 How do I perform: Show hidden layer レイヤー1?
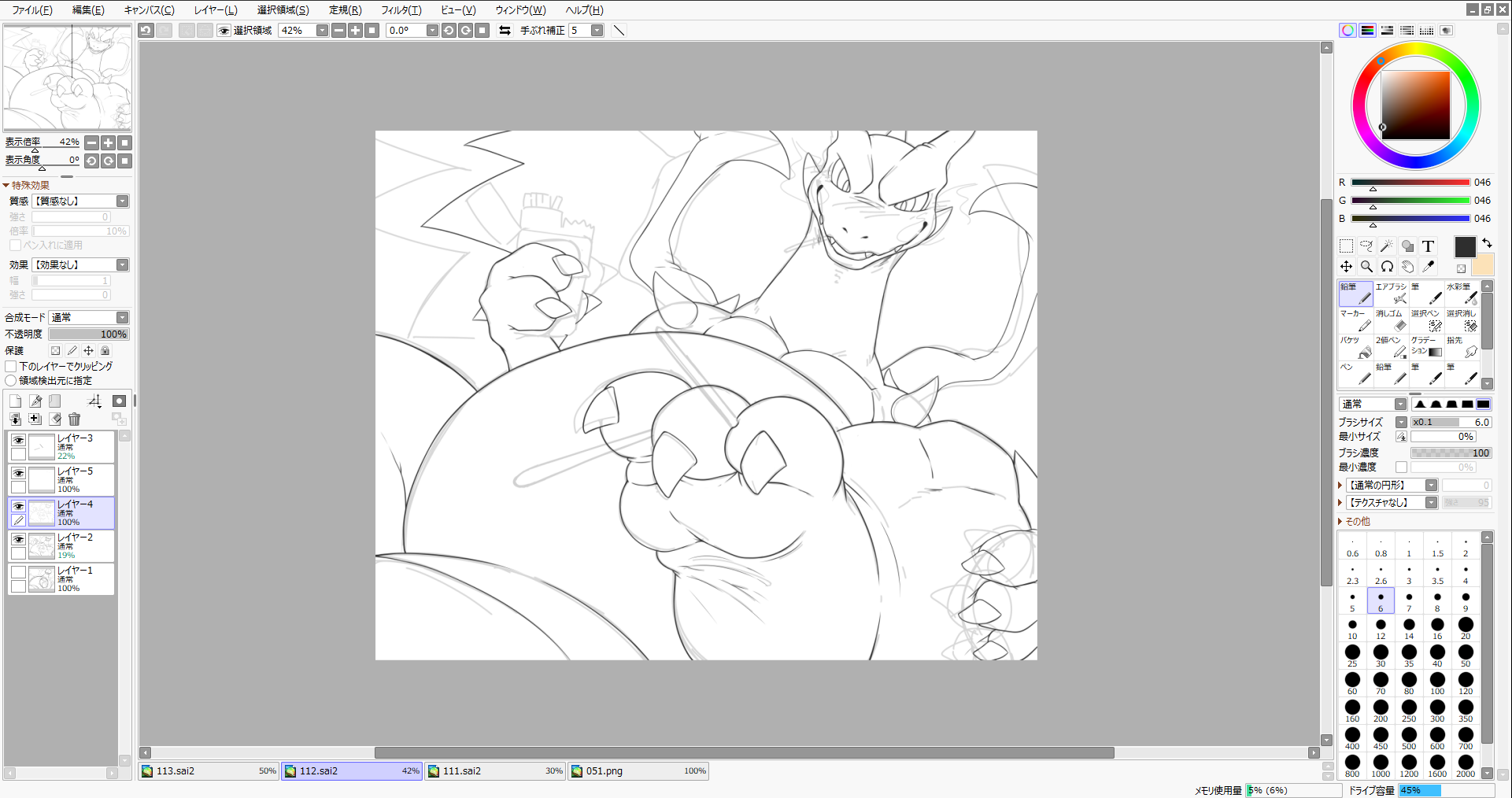coord(18,573)
